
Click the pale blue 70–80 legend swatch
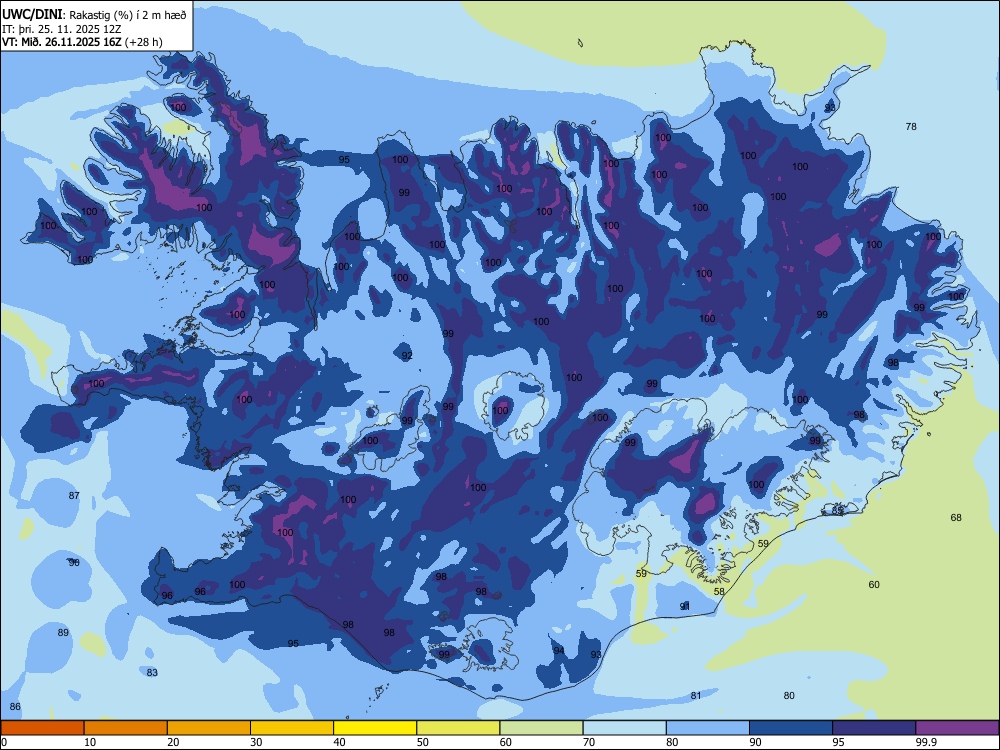pyautogui.click(x=625, y=728)
